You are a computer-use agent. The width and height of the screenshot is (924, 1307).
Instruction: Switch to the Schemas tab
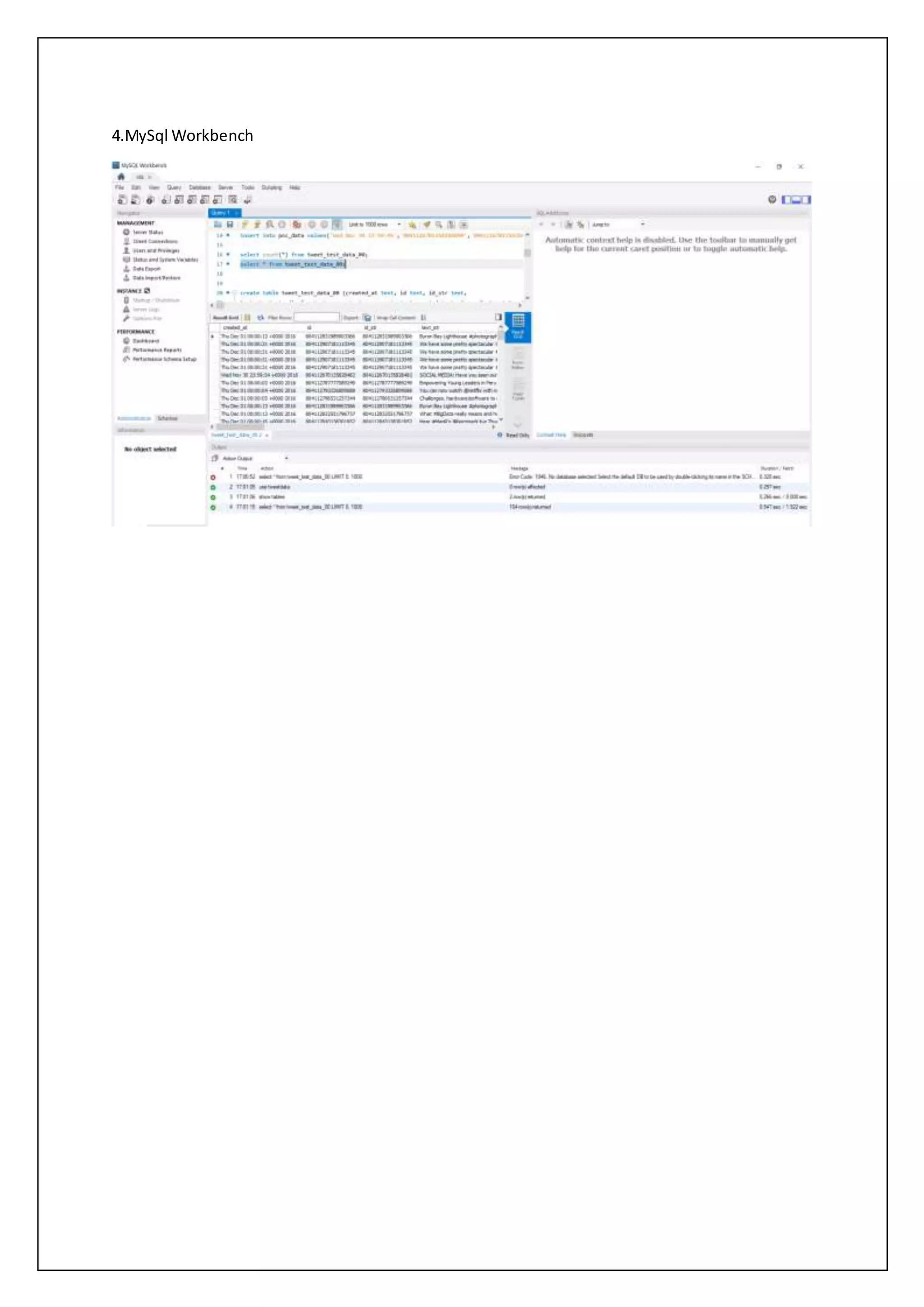point(167,418)
